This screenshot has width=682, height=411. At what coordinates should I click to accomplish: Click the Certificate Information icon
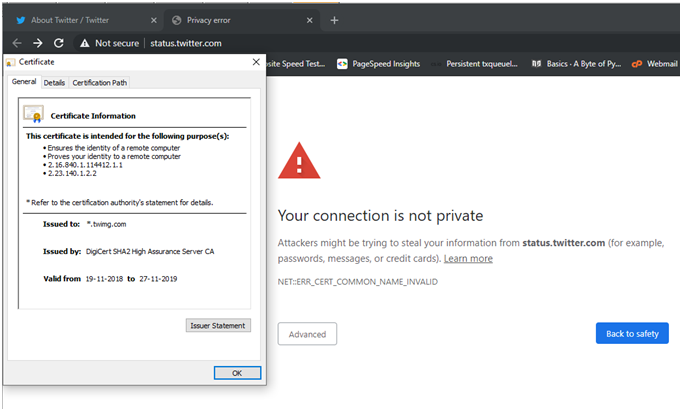[33, 114]
